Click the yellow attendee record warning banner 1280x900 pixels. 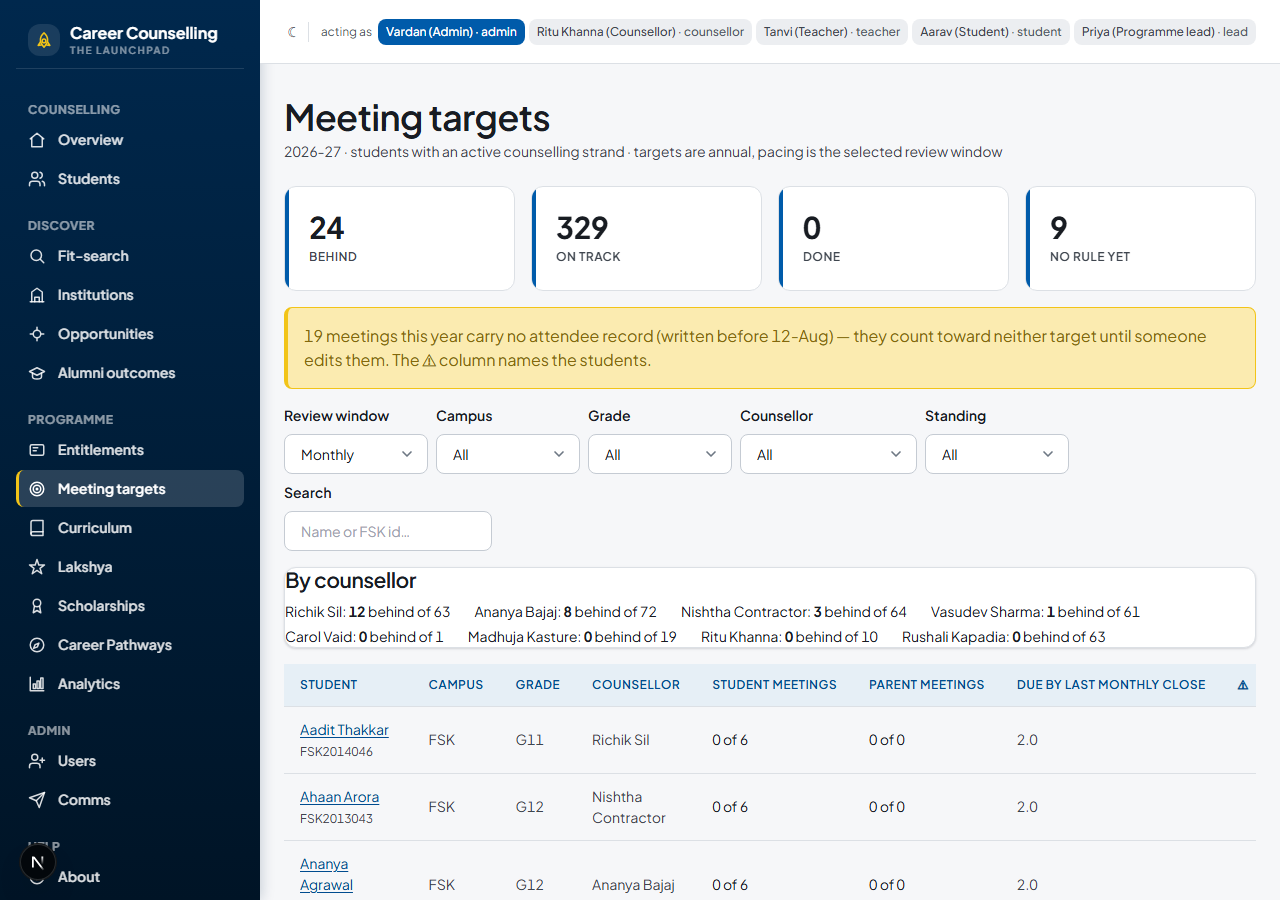(x=770, y=348)
